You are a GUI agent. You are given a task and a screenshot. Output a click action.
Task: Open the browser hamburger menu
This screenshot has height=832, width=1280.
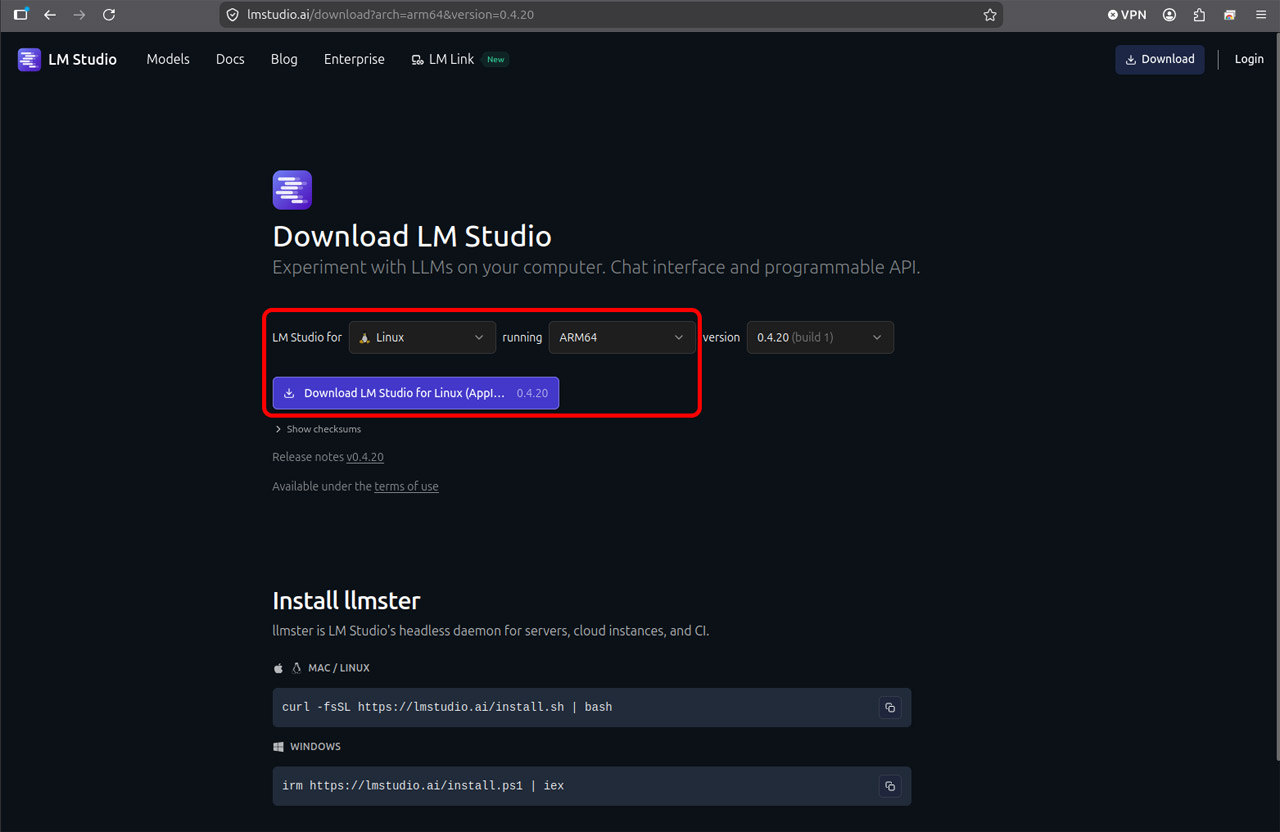(x=1260, y=15)
